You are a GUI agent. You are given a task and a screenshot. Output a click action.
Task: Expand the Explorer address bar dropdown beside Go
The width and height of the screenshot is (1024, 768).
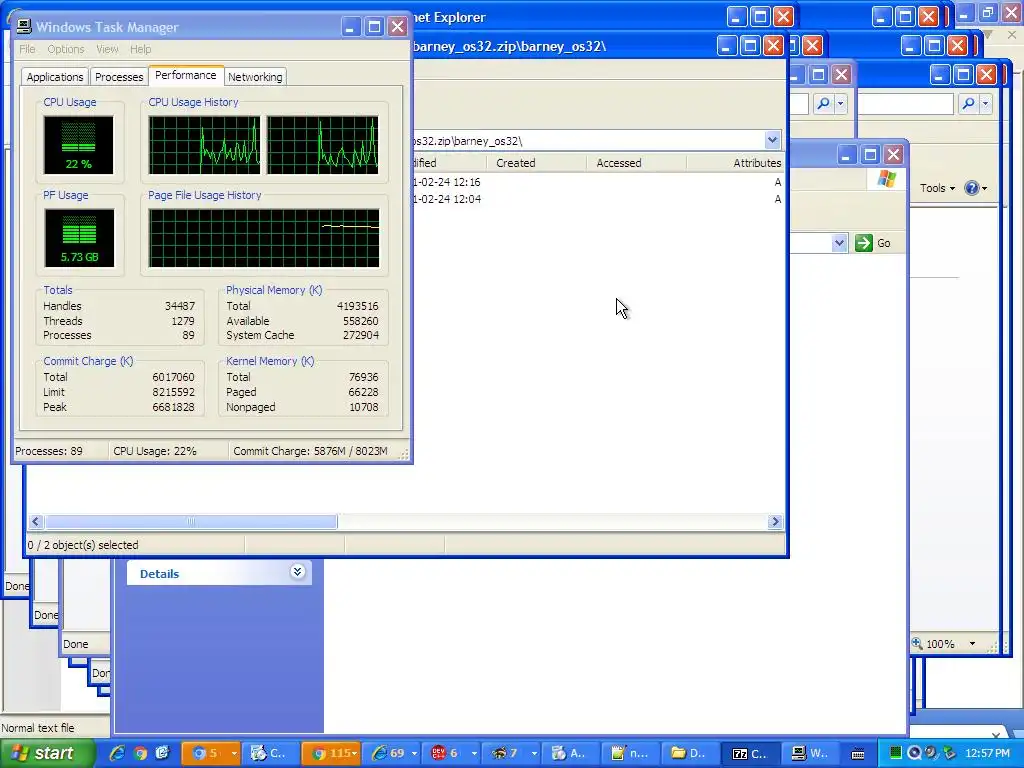[x=839, y=243]
